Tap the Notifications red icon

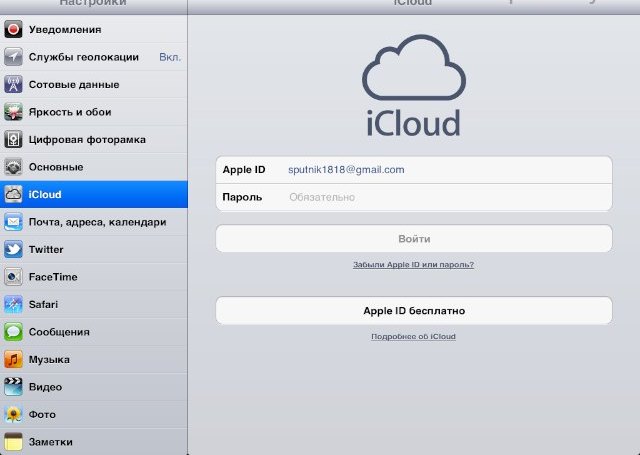(x=13, y=29)
